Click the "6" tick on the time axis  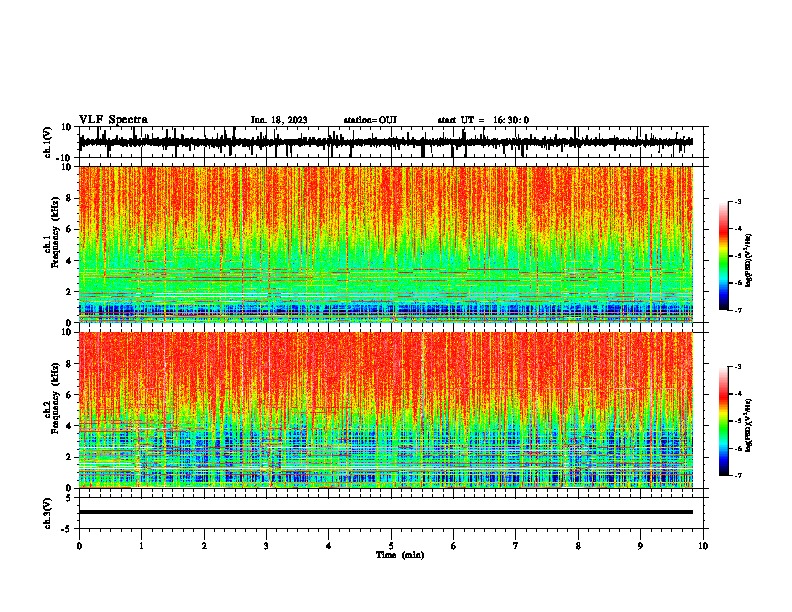click(x=454, y=546)
